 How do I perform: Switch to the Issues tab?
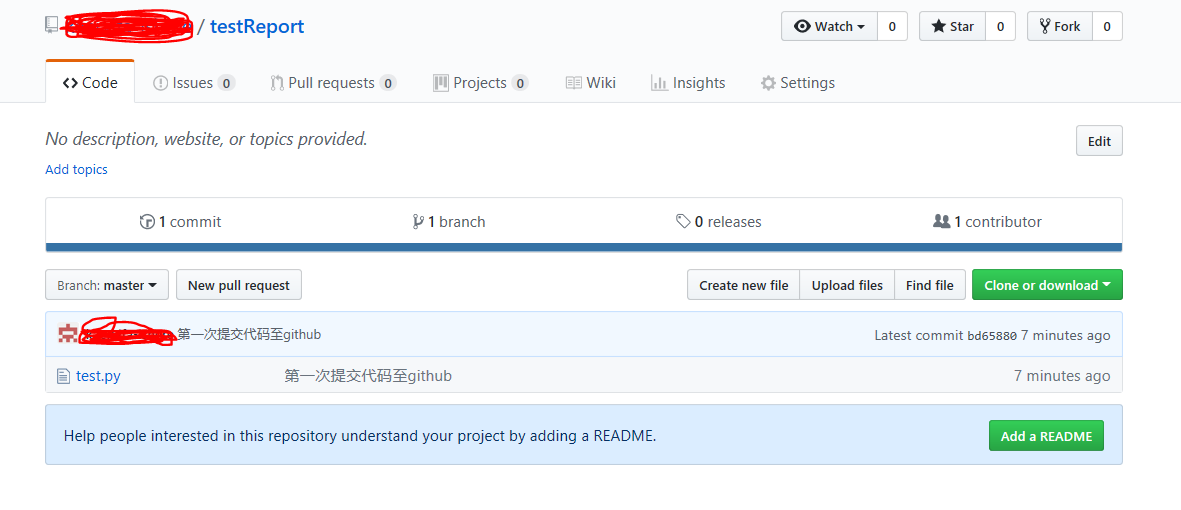pos(194,83)
